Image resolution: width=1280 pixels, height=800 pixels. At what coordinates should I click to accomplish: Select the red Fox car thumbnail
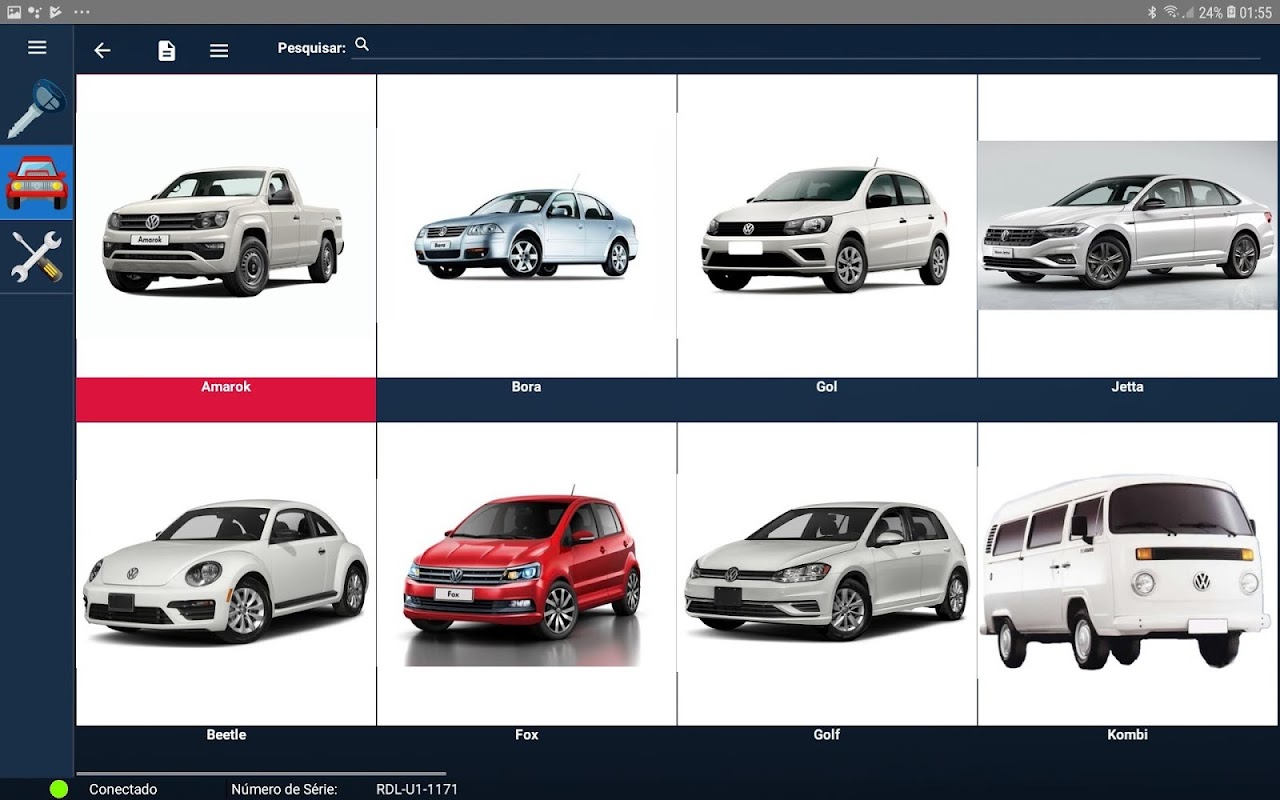tap(527, 574)
